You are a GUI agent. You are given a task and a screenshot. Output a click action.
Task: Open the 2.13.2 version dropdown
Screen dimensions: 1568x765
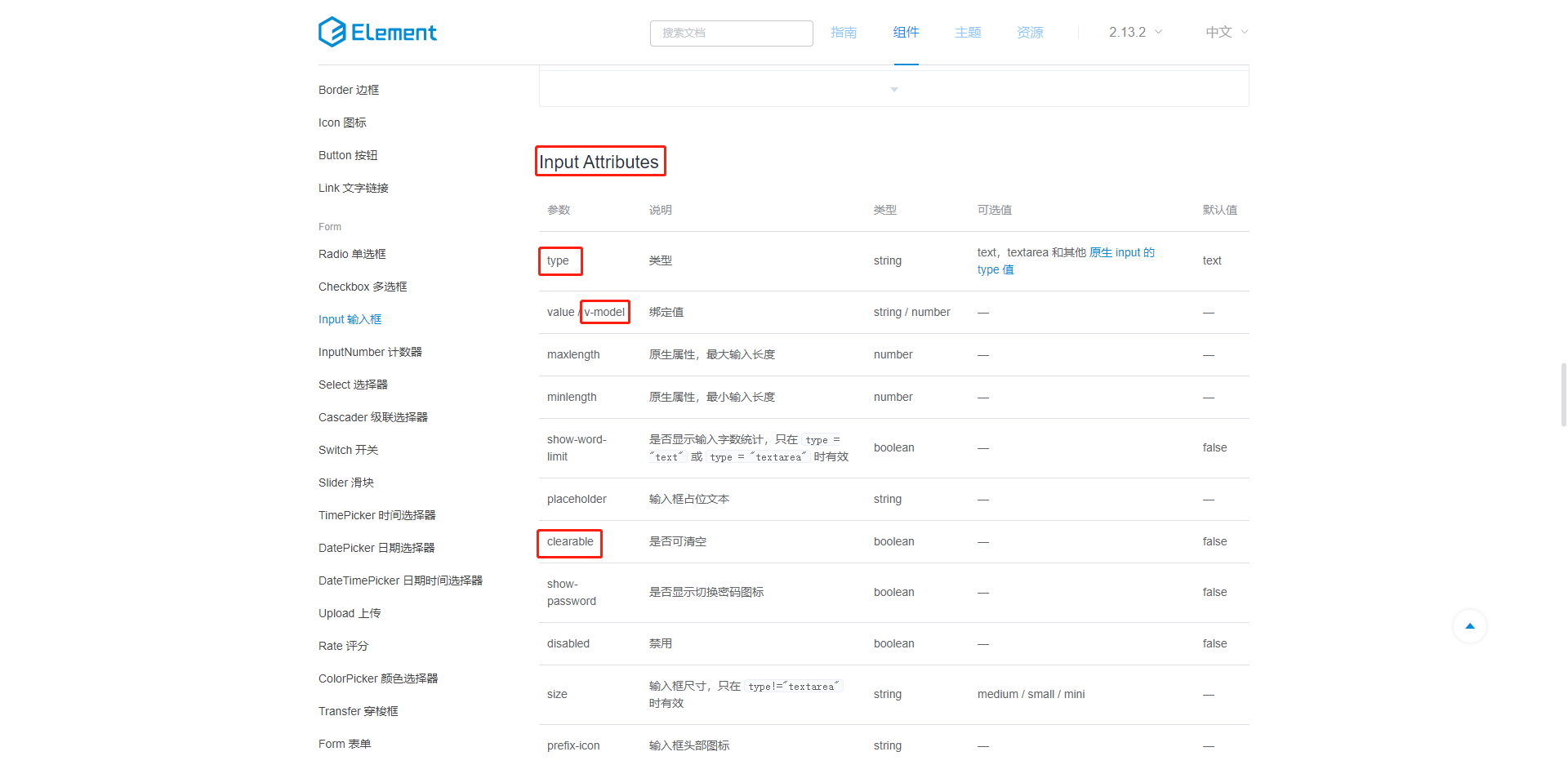click(x=1135, y=32)
